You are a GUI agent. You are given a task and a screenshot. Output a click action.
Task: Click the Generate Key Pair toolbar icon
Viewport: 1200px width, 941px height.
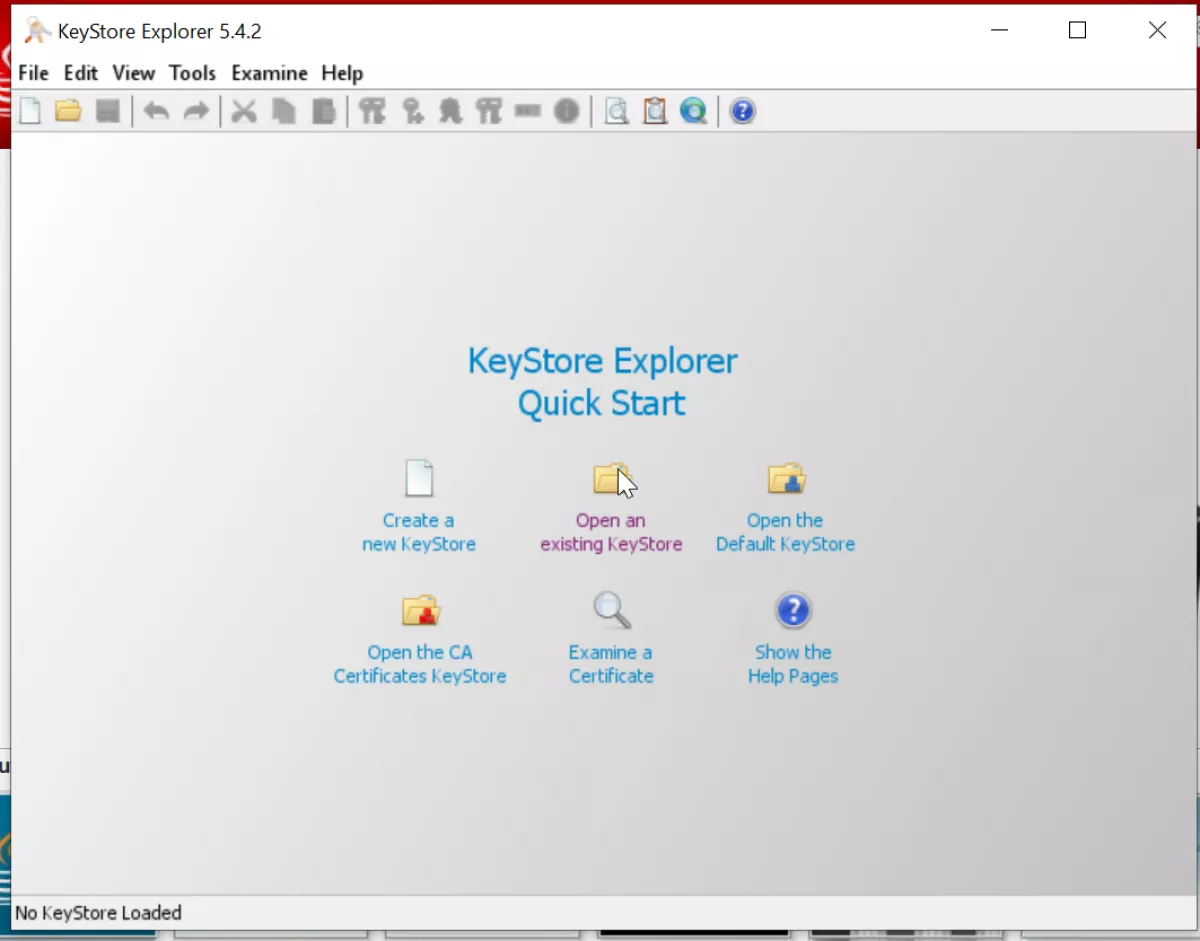(x=372, y=111)
